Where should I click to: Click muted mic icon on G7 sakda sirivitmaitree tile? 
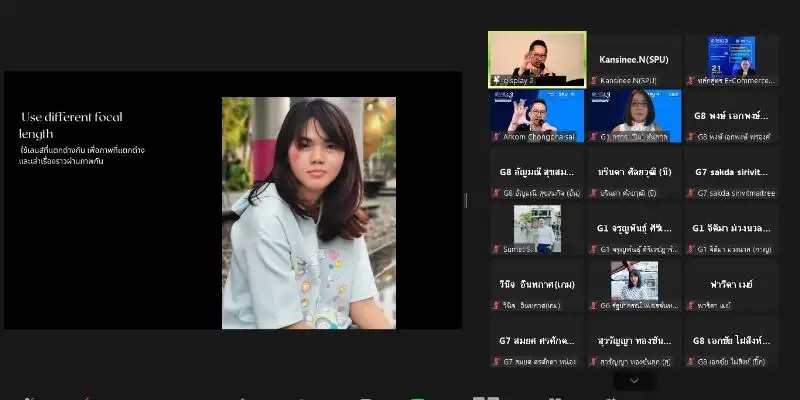pyautogui.click(x=690, y=193)
